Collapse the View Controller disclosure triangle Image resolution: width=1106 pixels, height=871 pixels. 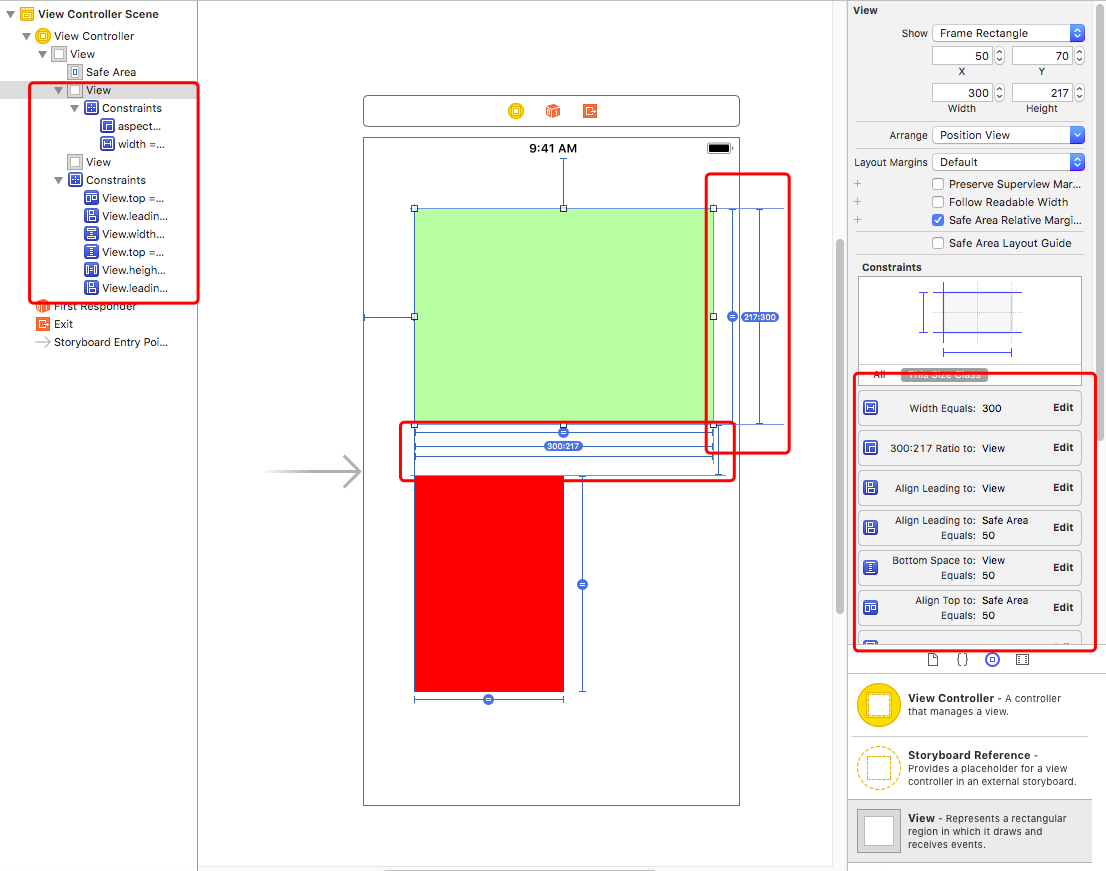click(x=27, y=36)
